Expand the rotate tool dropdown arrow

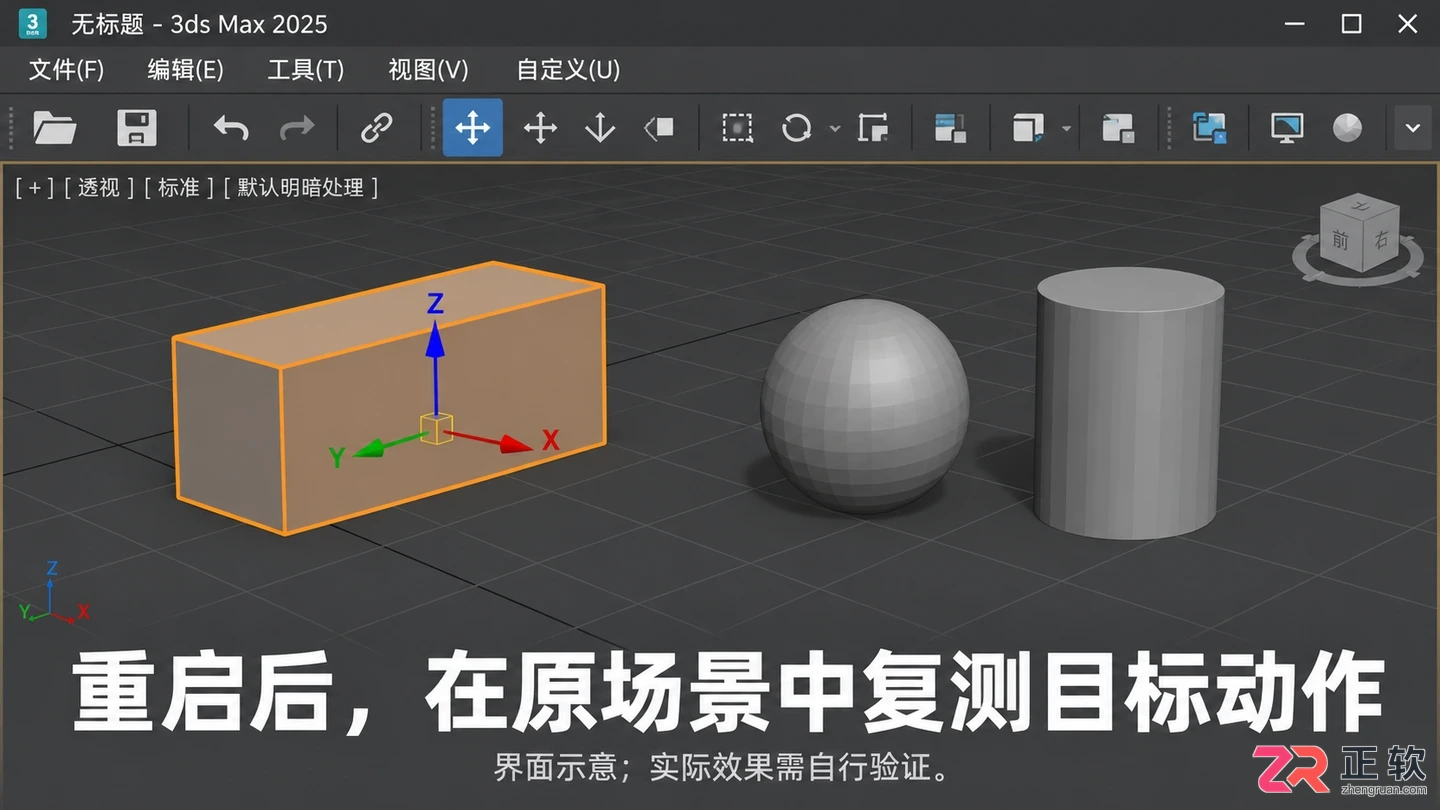[x=834, y=129]
